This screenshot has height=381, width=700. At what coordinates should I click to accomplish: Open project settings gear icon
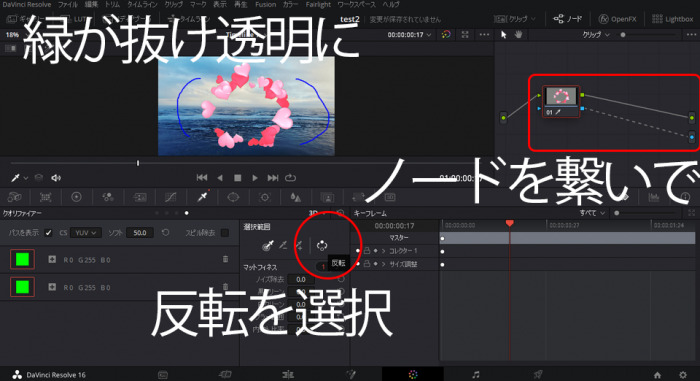683,375
